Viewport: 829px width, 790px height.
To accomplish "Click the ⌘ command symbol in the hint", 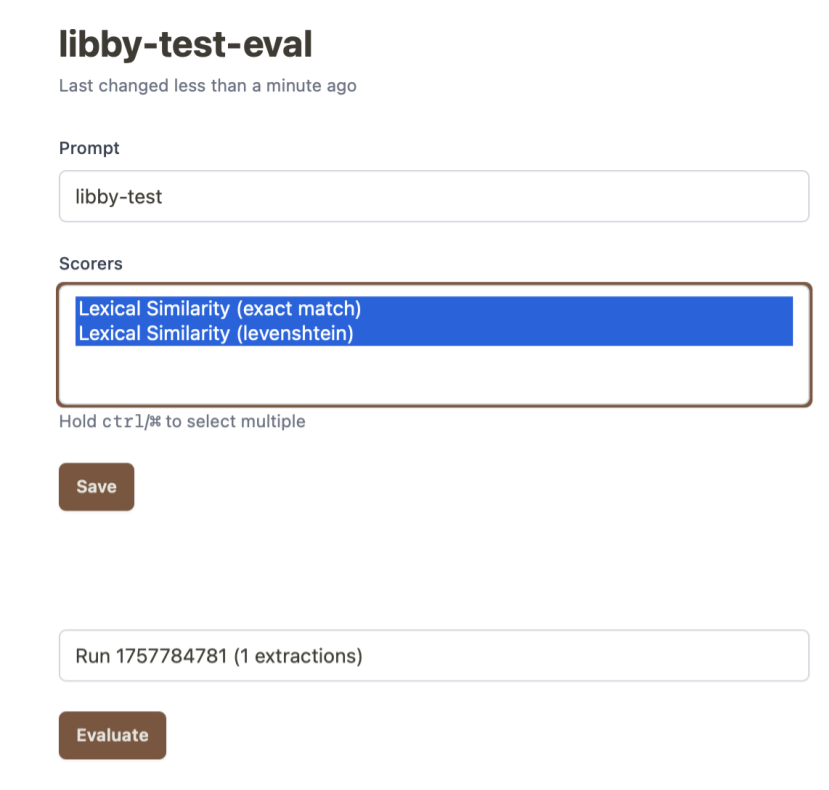I will 154,421.
